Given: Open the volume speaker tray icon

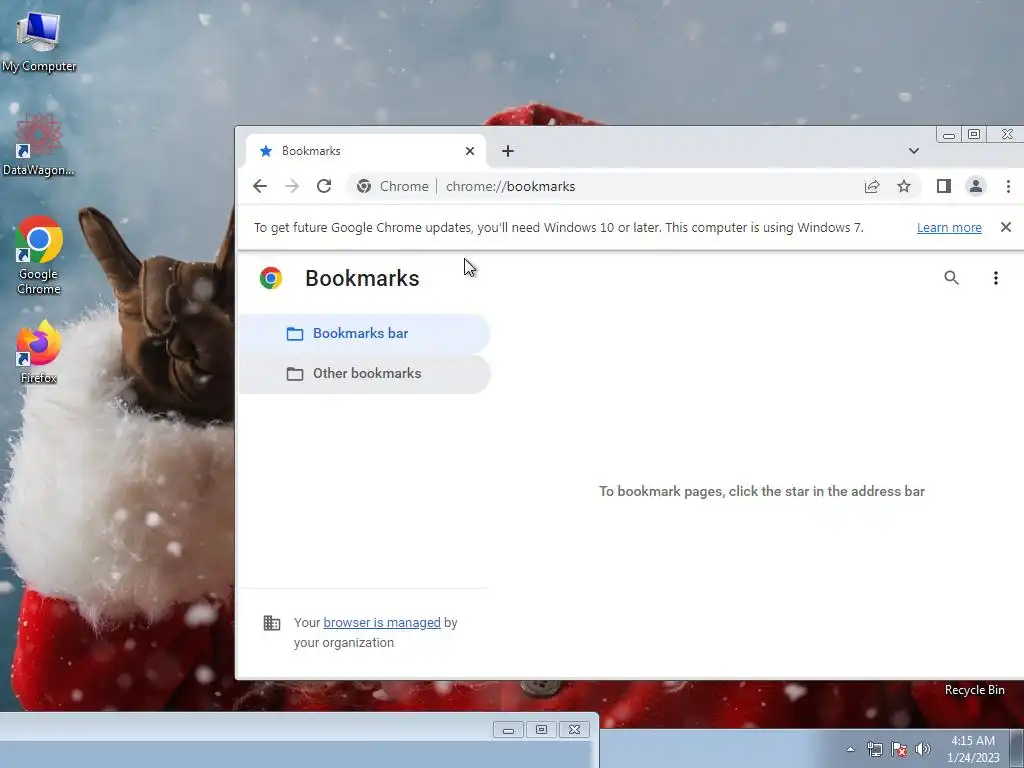Looking at the screenshot, I should point(922,749).
